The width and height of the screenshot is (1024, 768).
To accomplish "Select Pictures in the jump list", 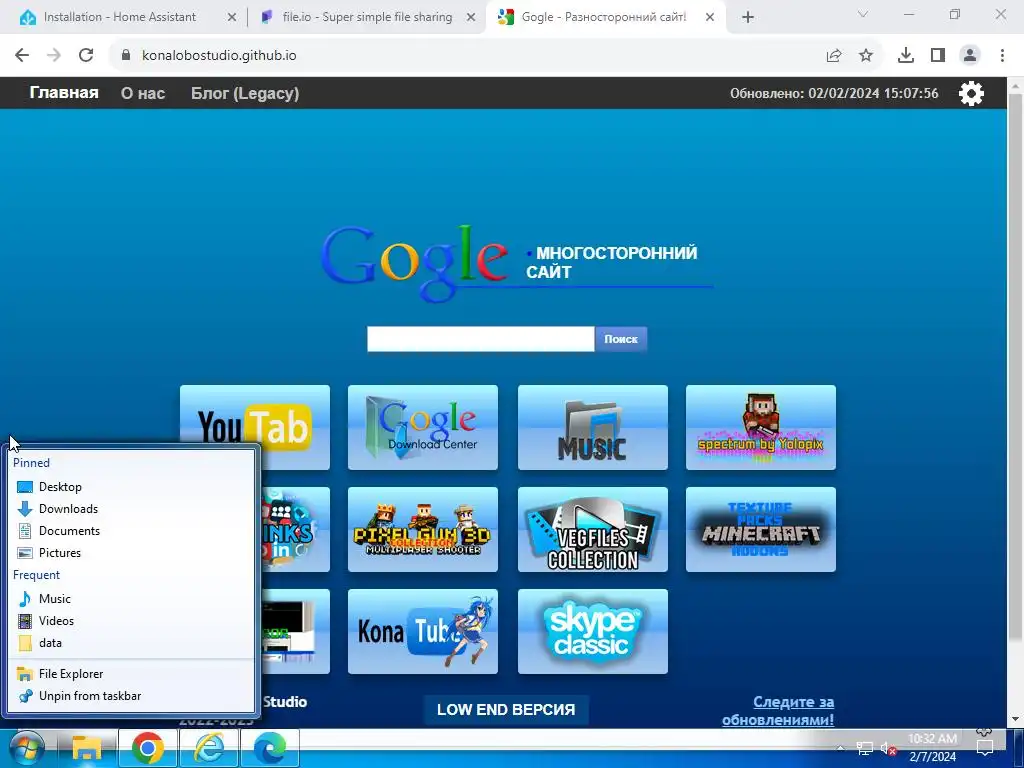I will (131, 552).
